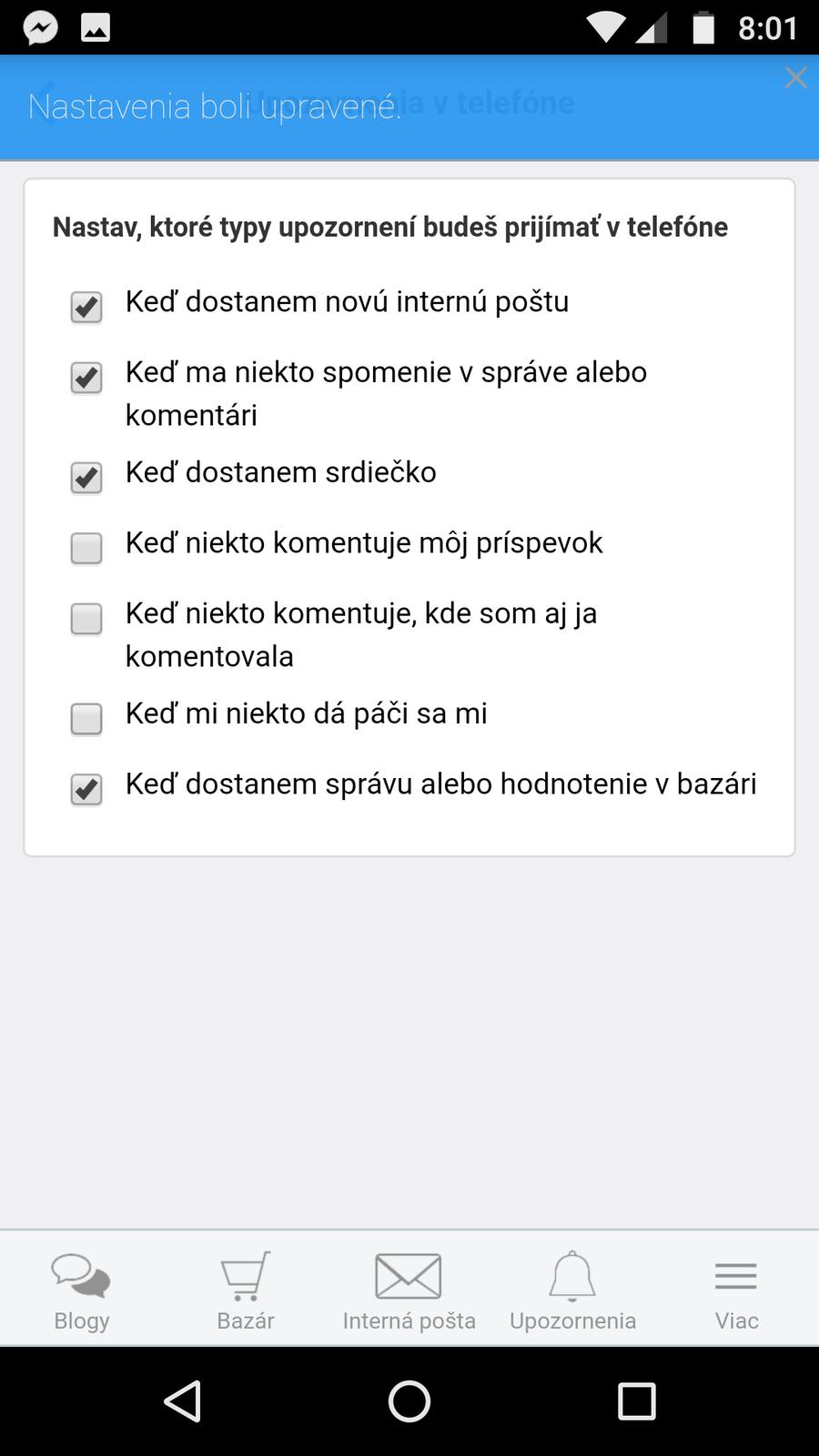This screenshot has height=1456, width=819.
Task: Tap Messenger notification icon in status bar
Action: [41, 28]
